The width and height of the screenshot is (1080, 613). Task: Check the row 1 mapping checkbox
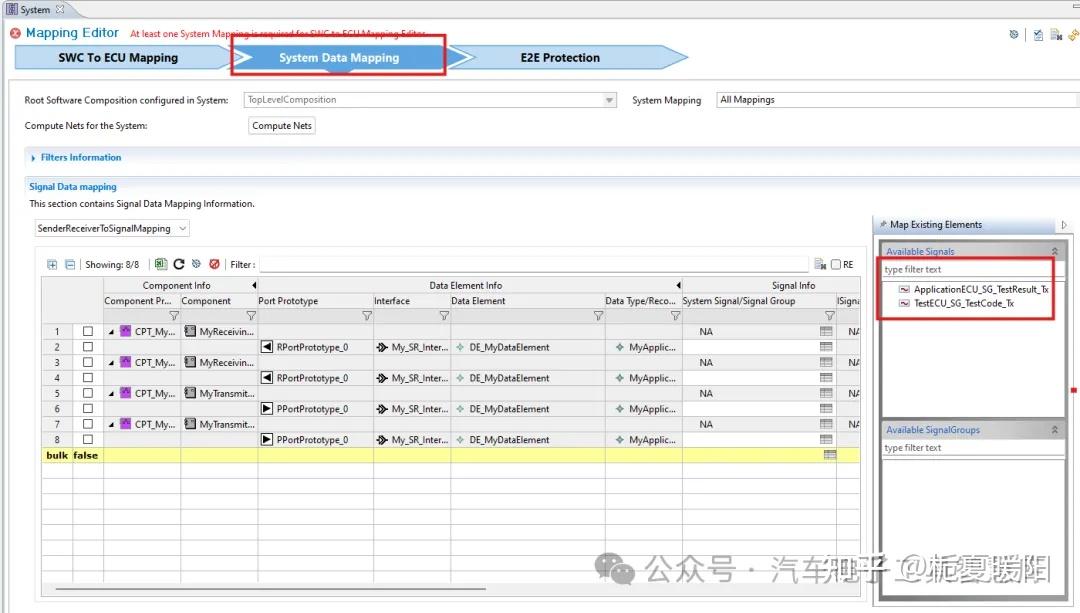click(x=88, y=331)
